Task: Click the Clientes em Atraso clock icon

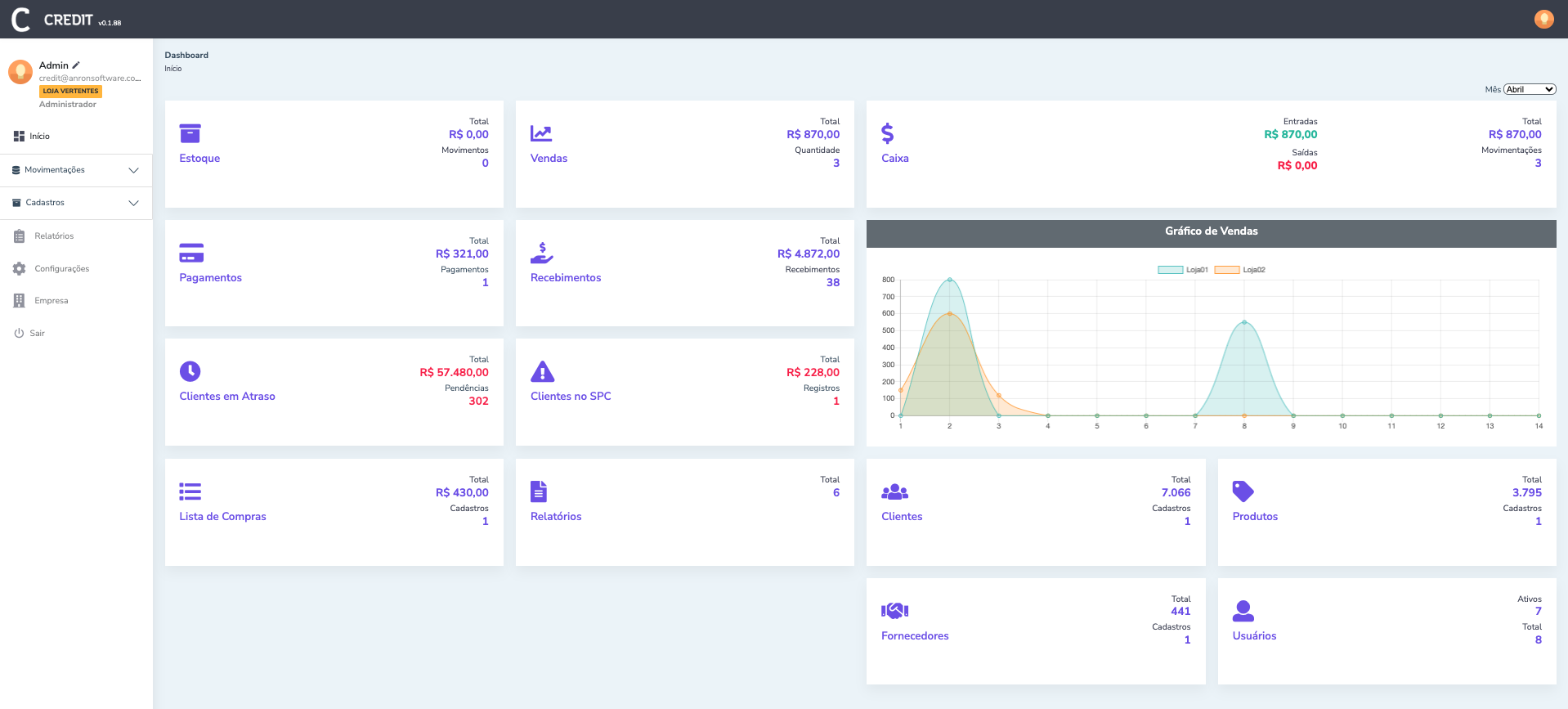Action: click(190, 371)
